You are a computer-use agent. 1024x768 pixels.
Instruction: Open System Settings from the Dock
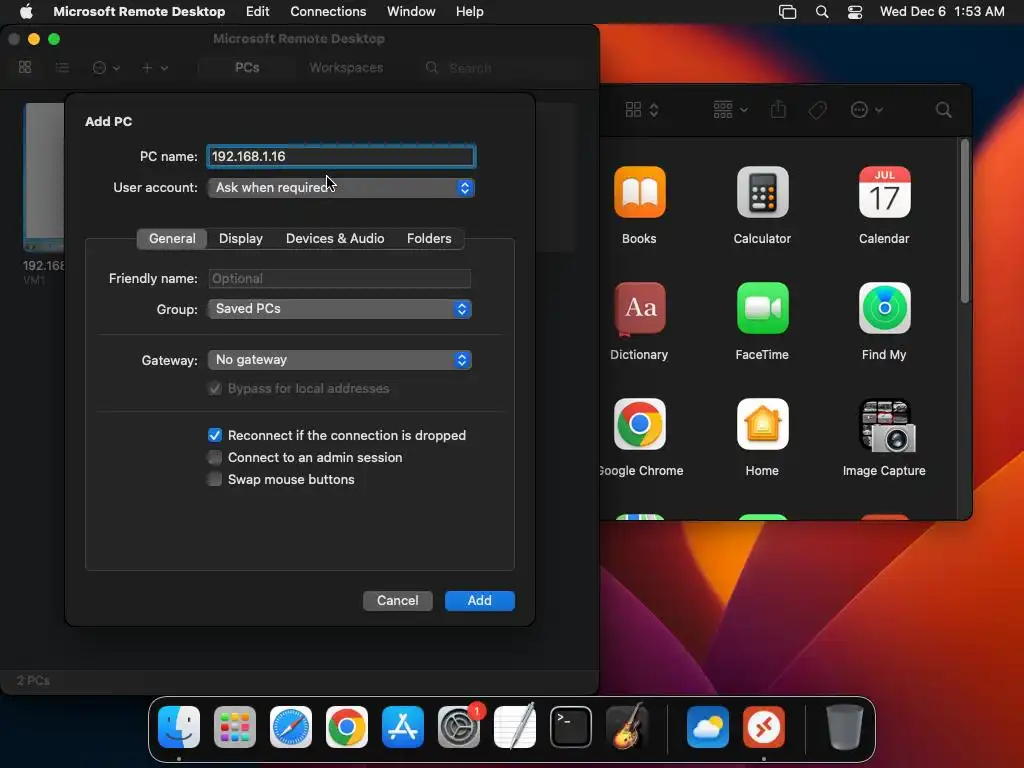pyautogui.click(x=459, y=727)
